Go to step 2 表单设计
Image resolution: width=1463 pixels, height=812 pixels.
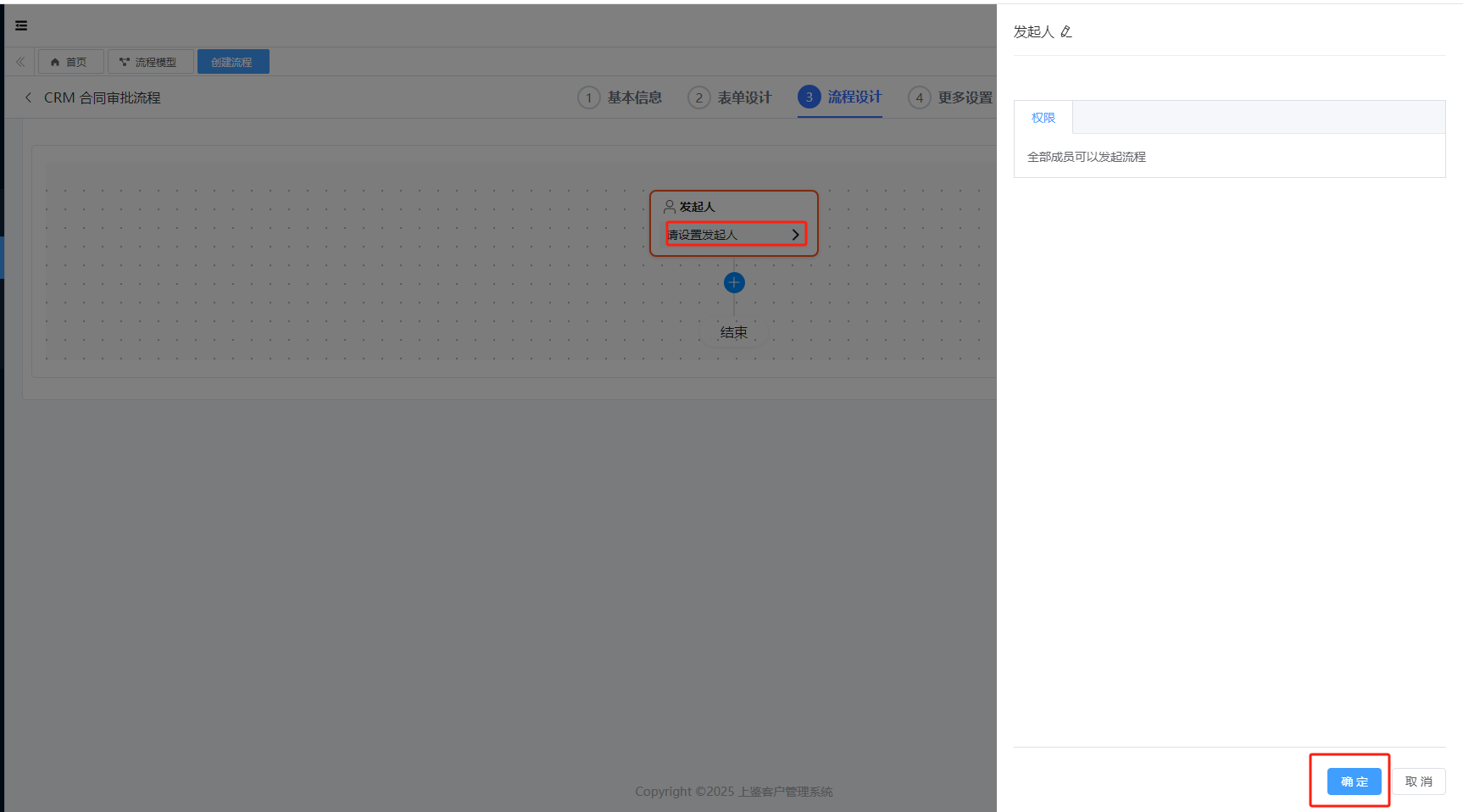coord(731,97)
